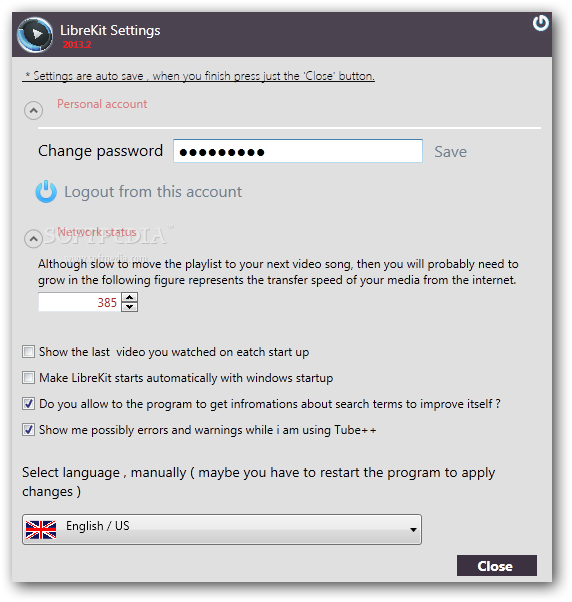
Task: Focus the Change password field
Action: click(x=298, y=151)
